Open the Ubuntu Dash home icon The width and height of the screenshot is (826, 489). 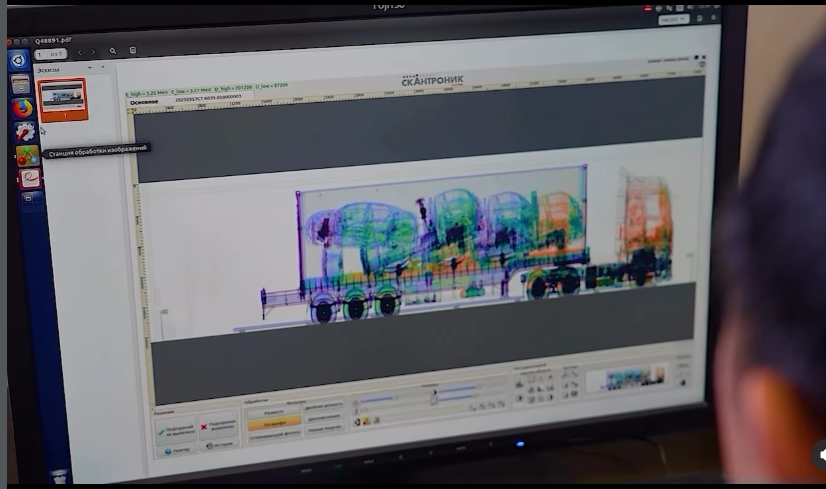[x=19, y=61]
